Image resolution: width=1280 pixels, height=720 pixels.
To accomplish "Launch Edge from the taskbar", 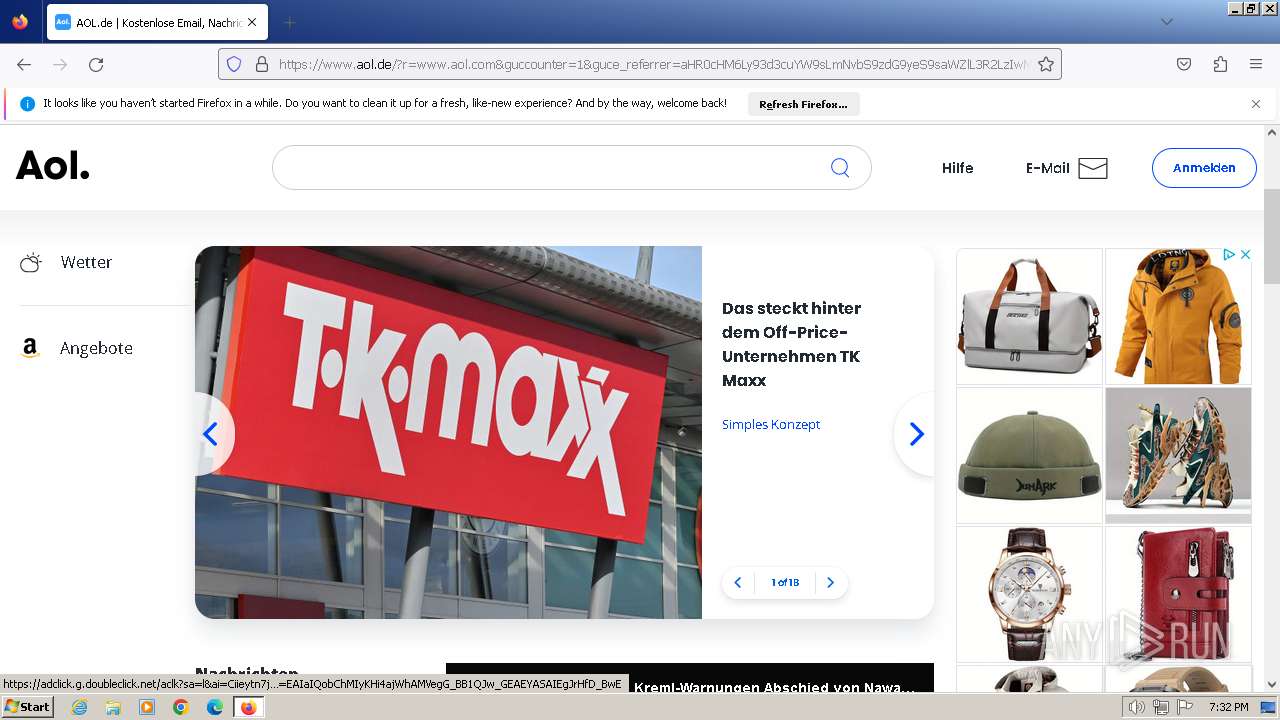I will coord(214,707).
